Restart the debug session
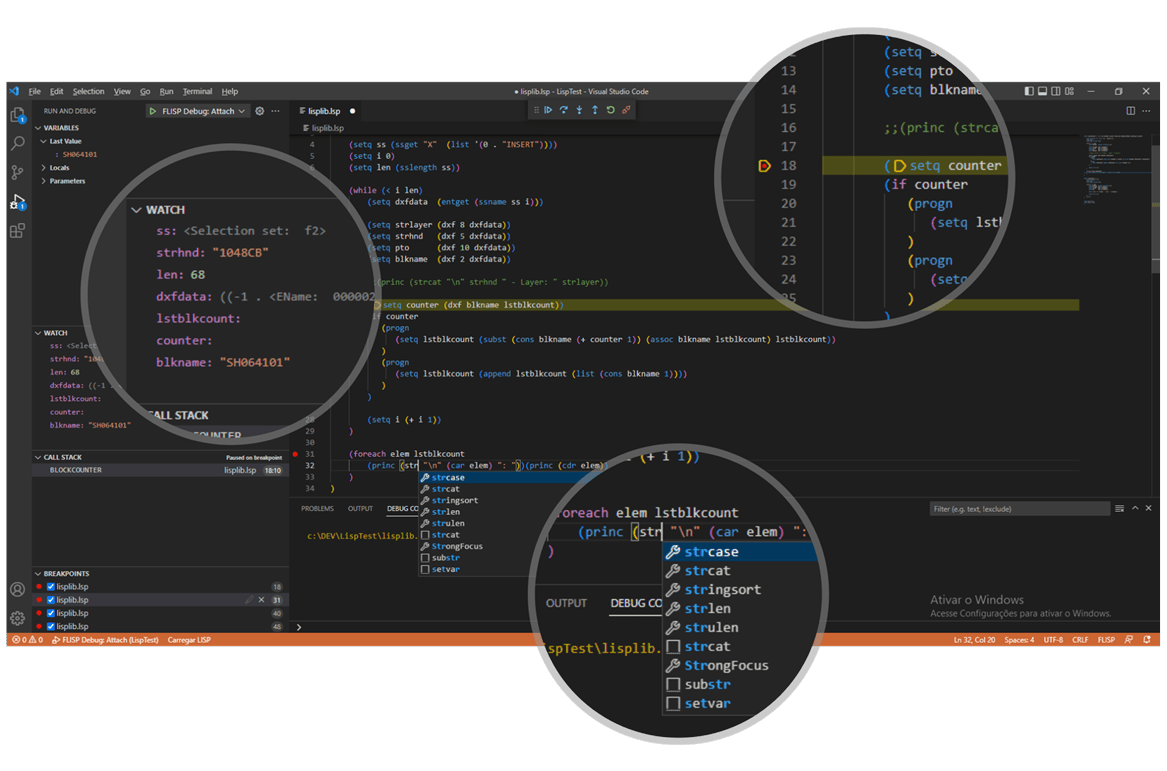Image resolution: width=1167 pixels, height=771 pixels. (610, 110)
